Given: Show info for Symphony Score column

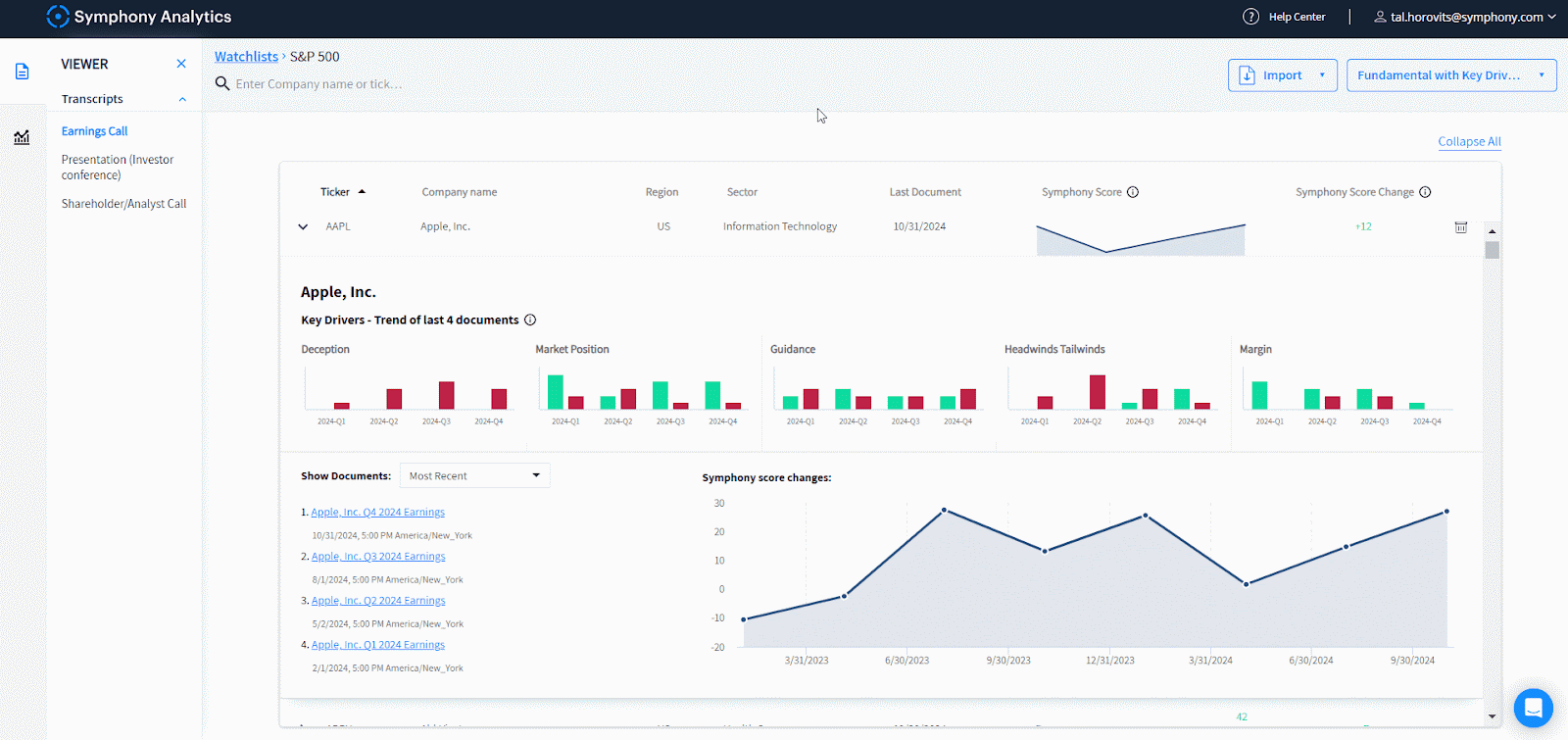Looking at the screenshot, I should [x=1133, y=192].
